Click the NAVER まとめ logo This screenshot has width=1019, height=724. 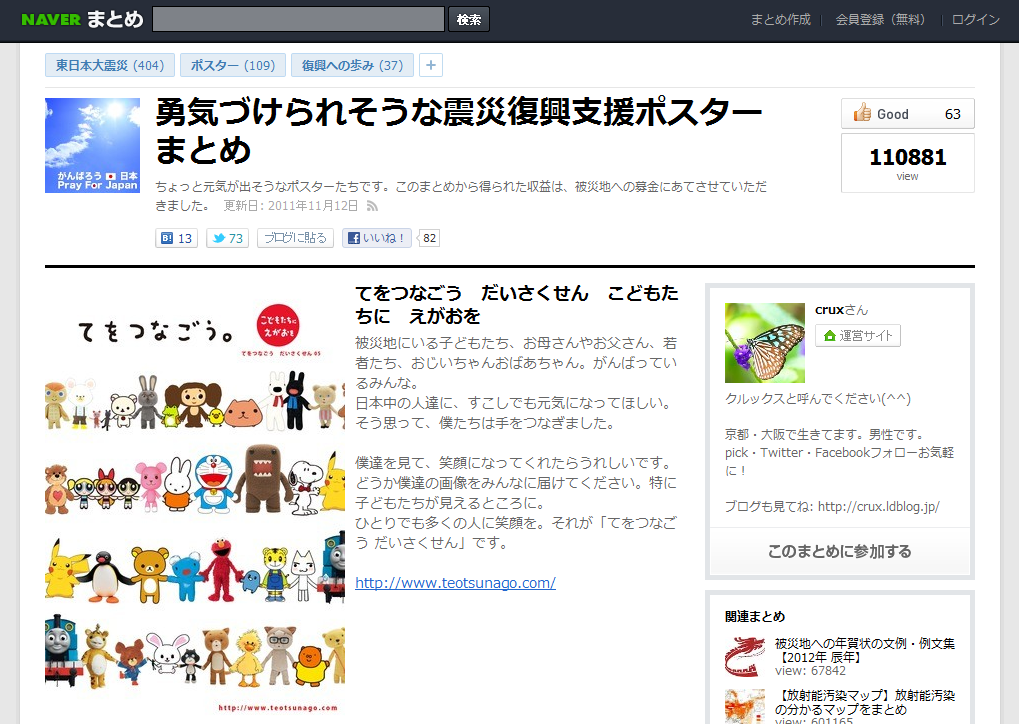(82, 19)
